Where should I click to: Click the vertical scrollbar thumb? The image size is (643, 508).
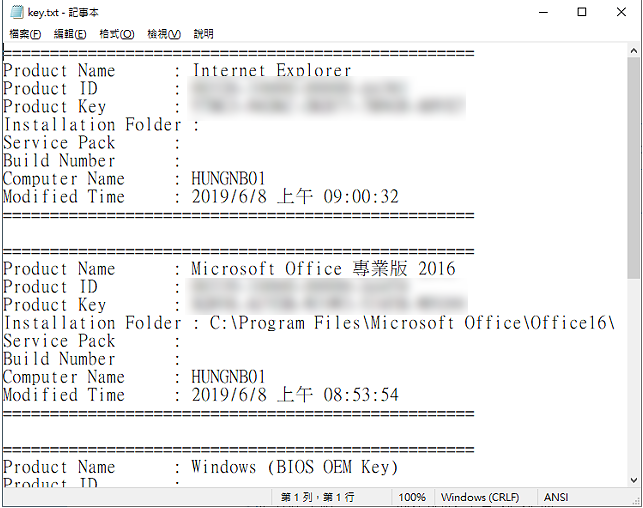point(634,168)
